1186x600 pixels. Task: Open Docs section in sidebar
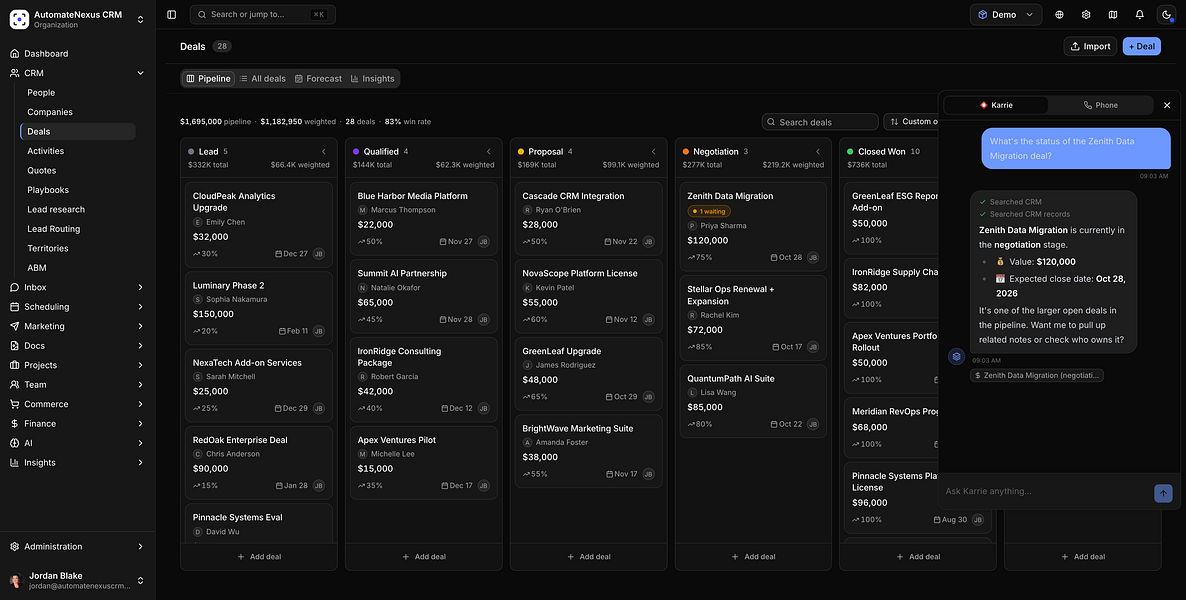[77, 346]
